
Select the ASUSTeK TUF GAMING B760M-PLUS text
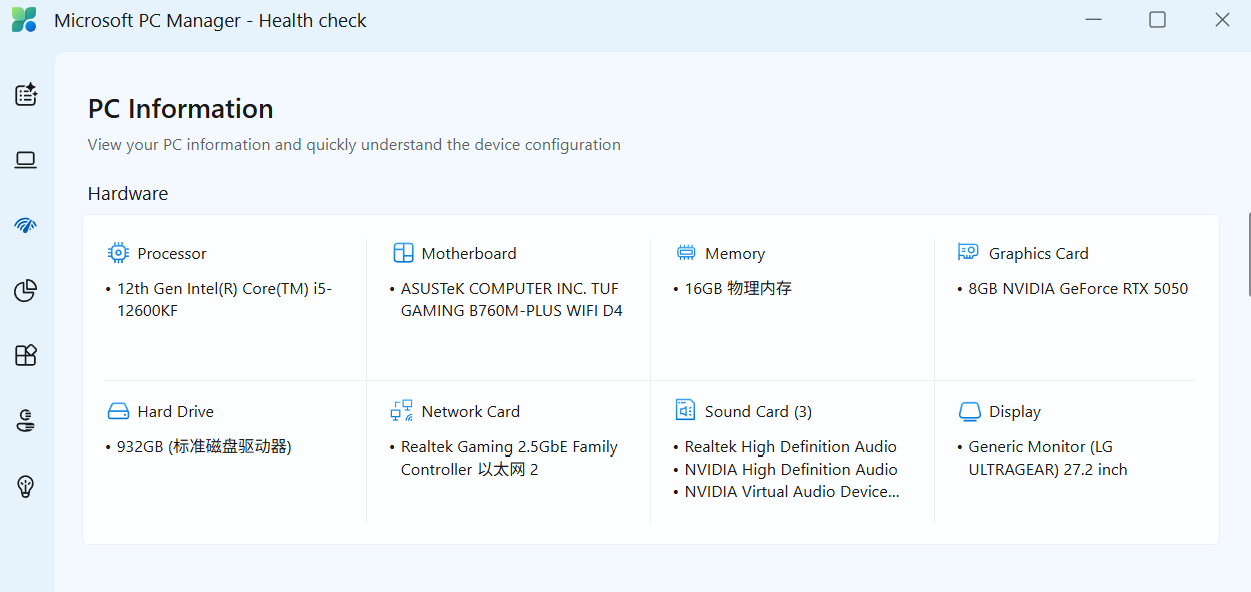pyautogui.click(x=512, y=300)
